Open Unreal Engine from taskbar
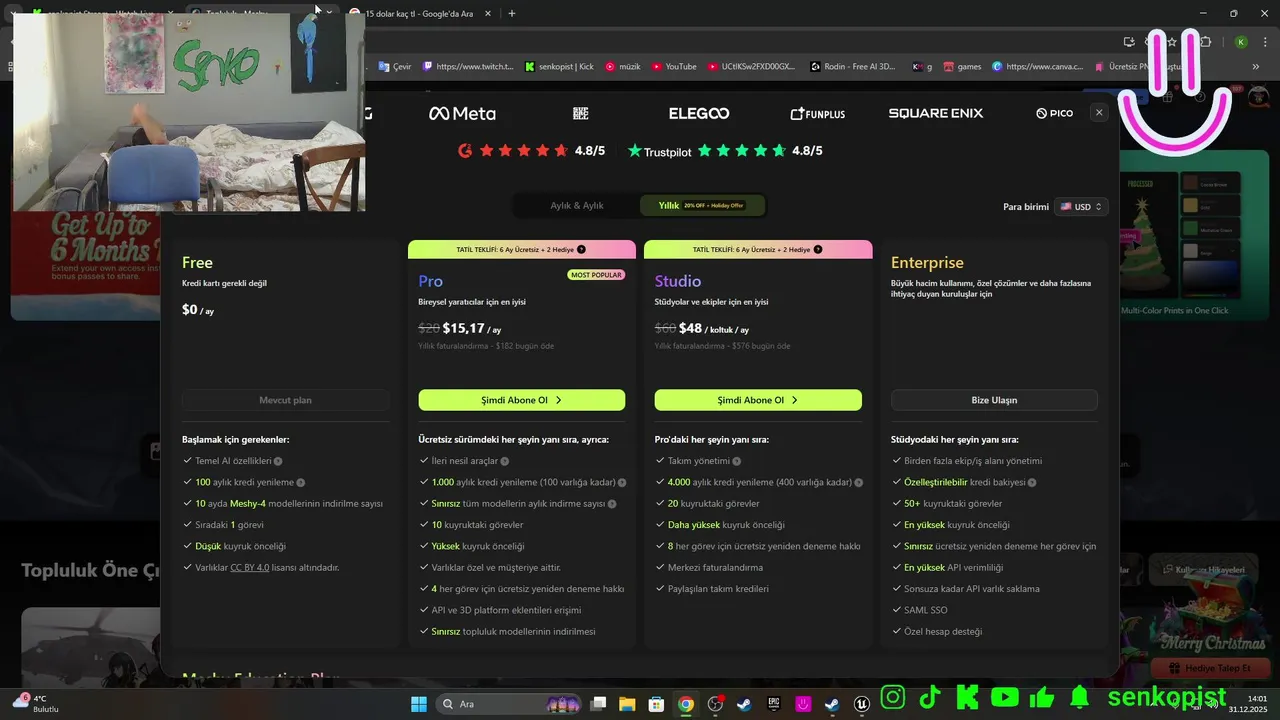Viewport: 1280px width, 720px height. 862,704
